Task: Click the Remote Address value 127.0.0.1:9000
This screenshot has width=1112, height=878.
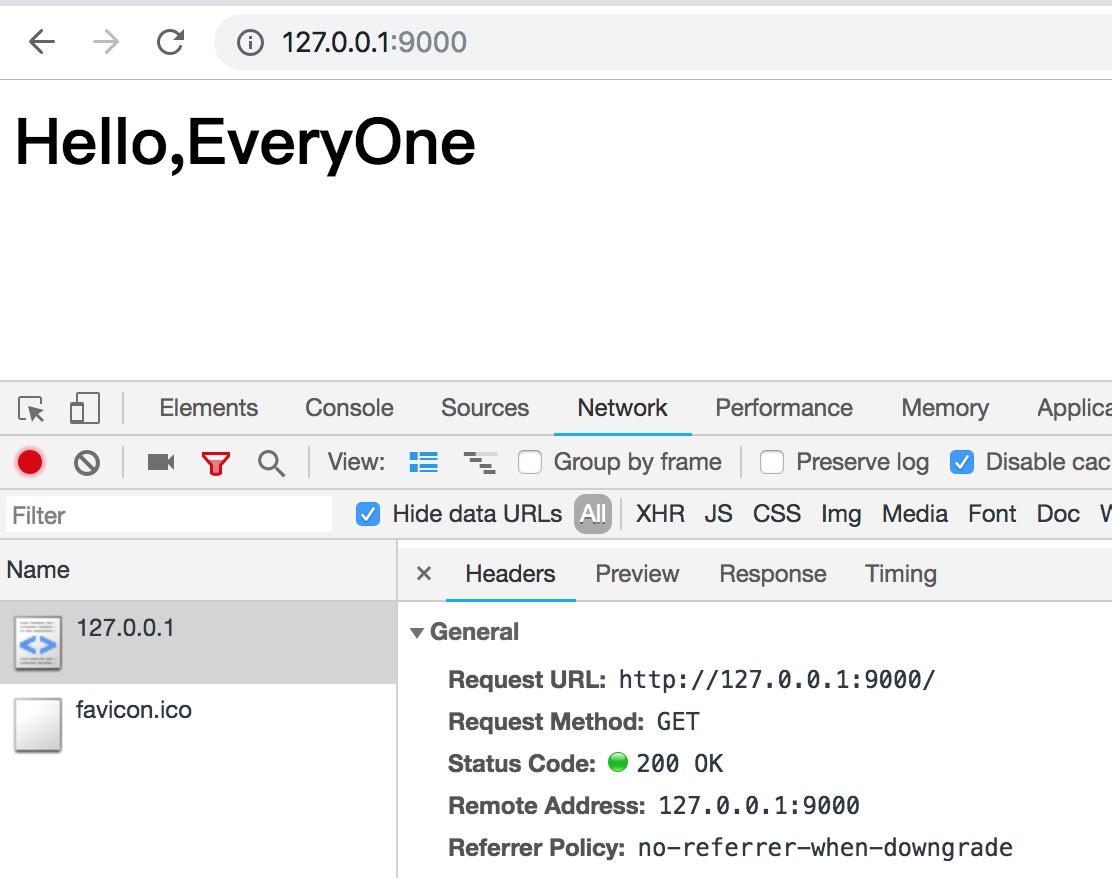Action: coord(759,806)
